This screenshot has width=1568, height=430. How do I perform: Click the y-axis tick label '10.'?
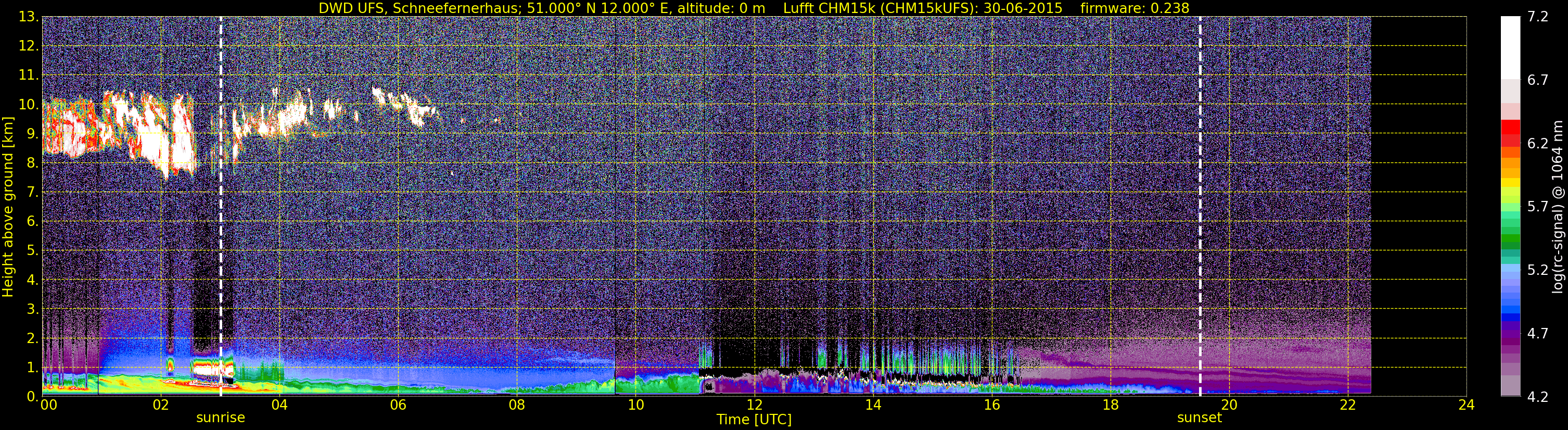(29, 105)
